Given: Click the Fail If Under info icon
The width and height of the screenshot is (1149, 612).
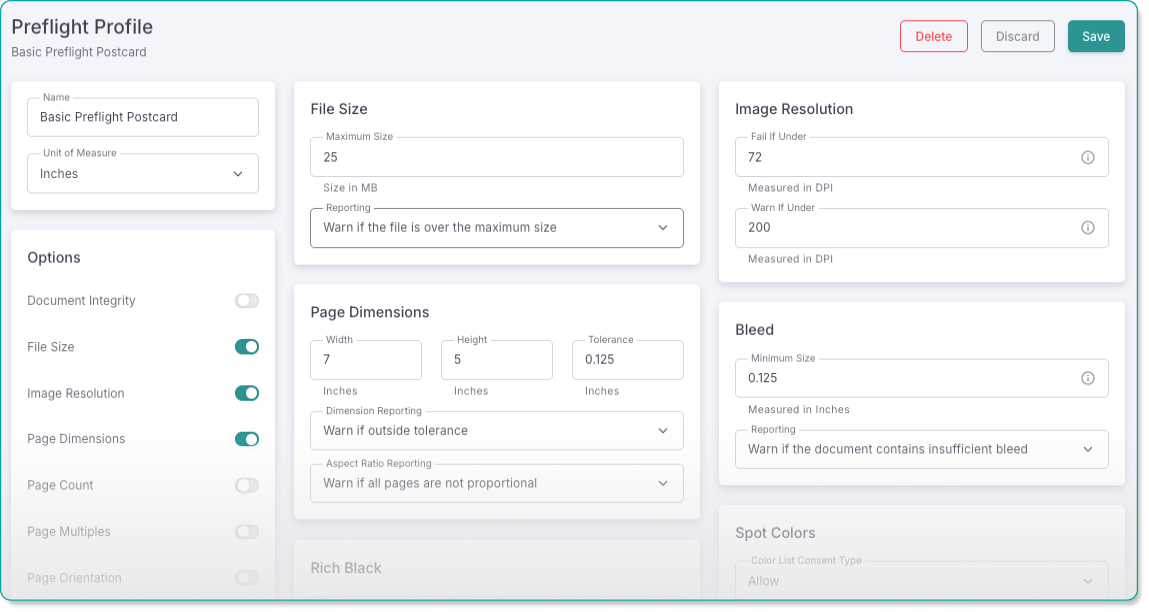Looking at the screenshot, I should click(x=1087, y=157).
